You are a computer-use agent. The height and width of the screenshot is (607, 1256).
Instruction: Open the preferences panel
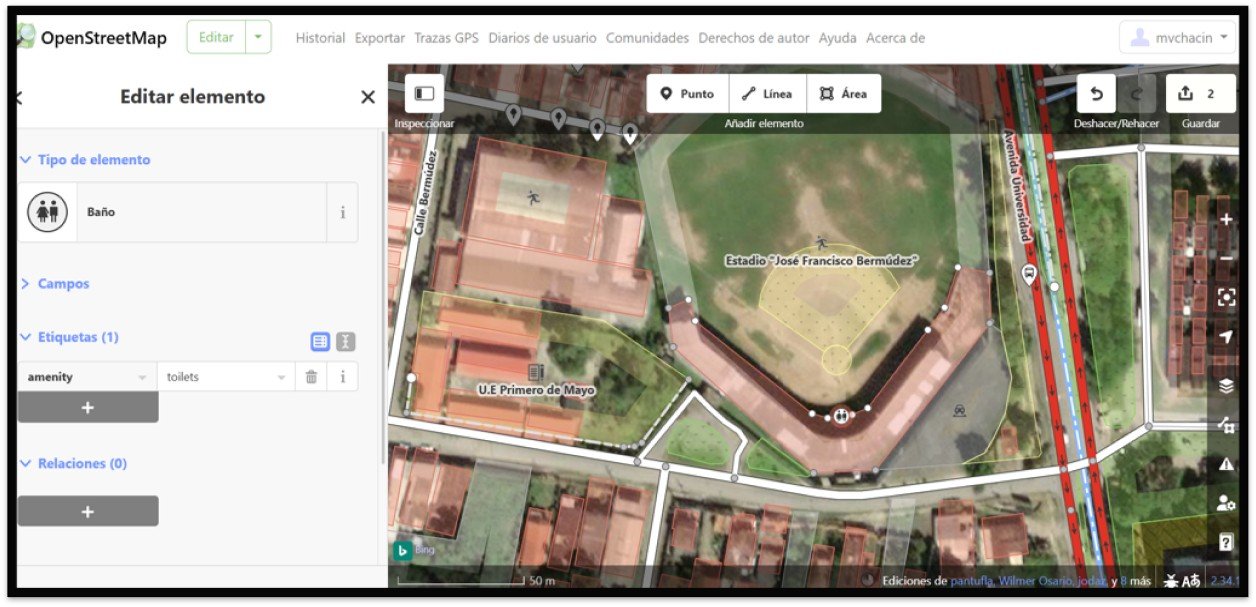click(x=1226, y=503)
